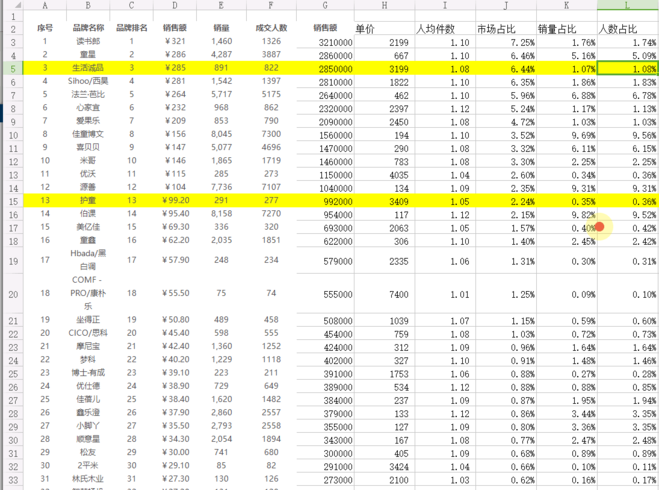Select cell with value 555000
This screenshot has width=659, height=490.
pos(325,294)
